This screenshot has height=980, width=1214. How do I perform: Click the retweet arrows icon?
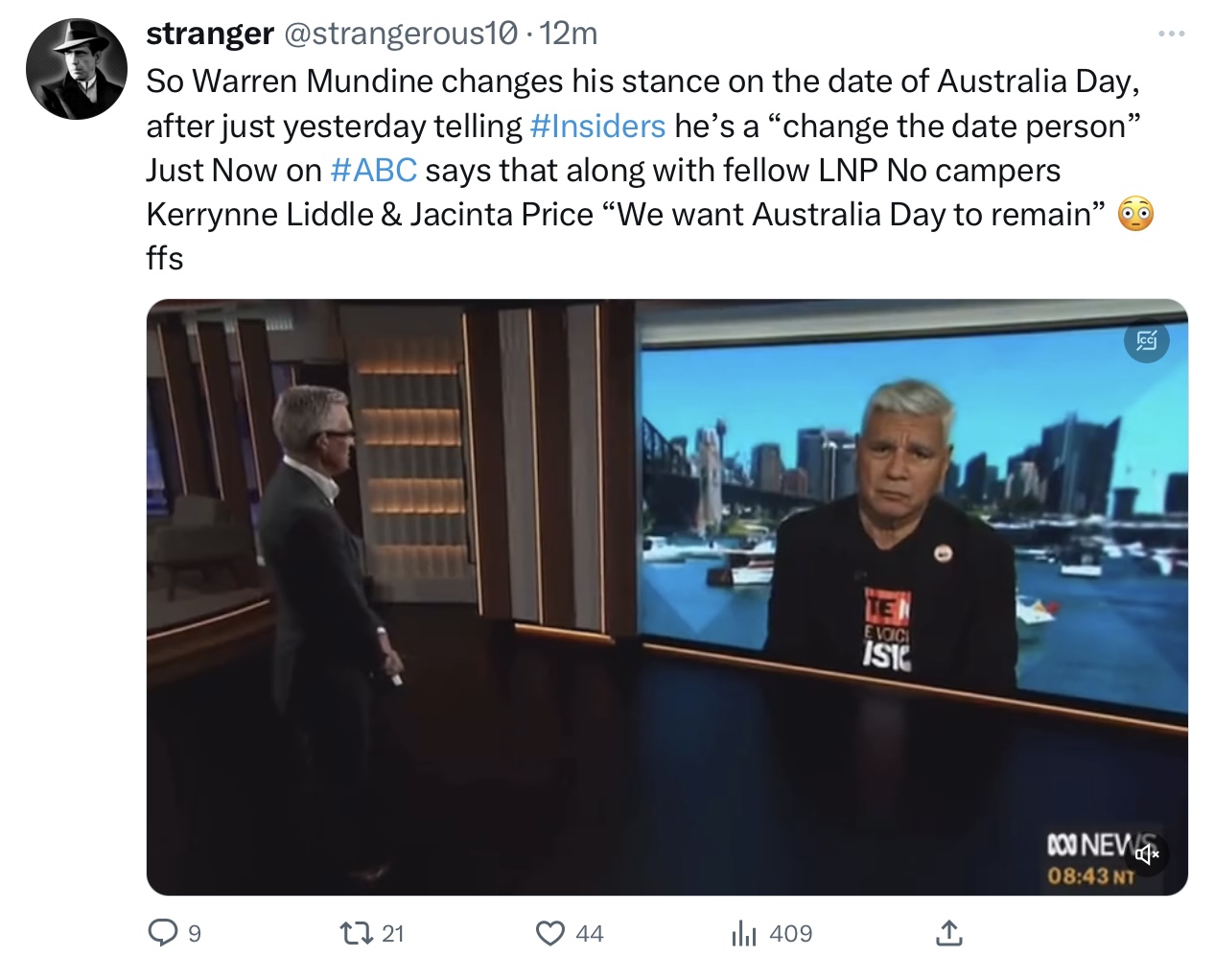tap(356, 932)
